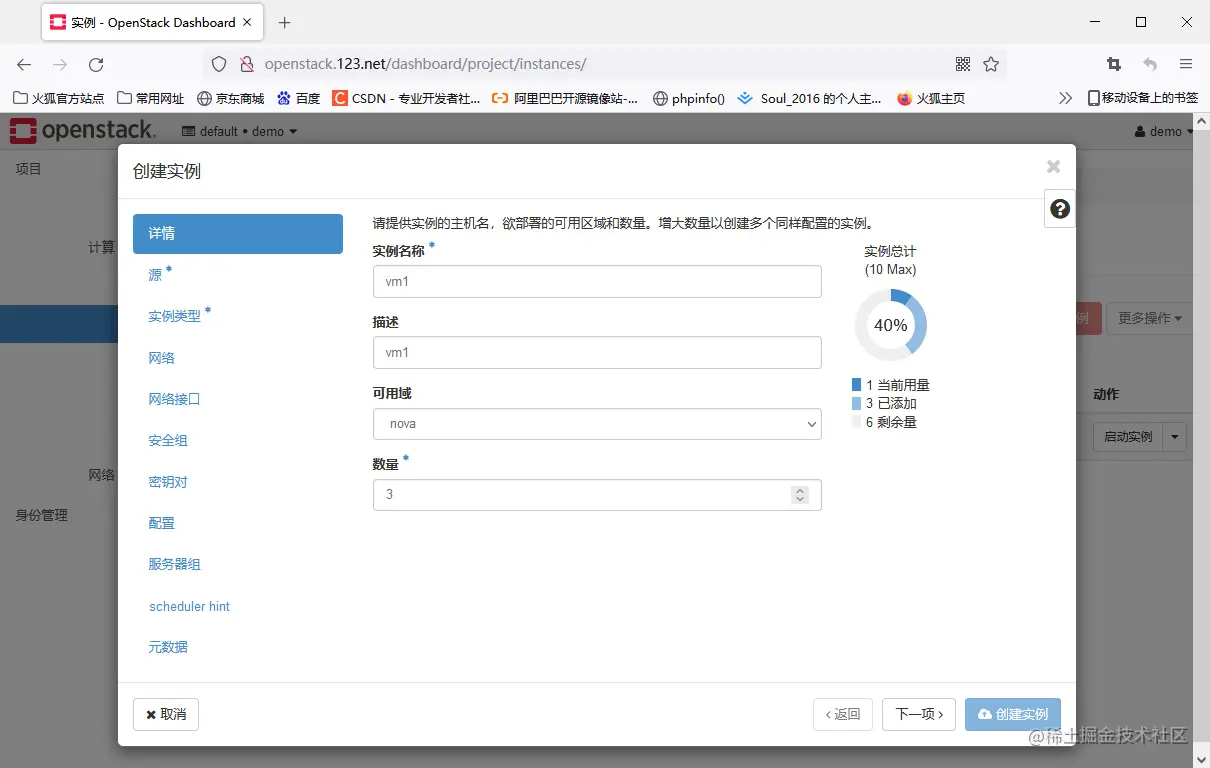
Task: Switch to the 网络 wizard step
Action: click(161, 357)
